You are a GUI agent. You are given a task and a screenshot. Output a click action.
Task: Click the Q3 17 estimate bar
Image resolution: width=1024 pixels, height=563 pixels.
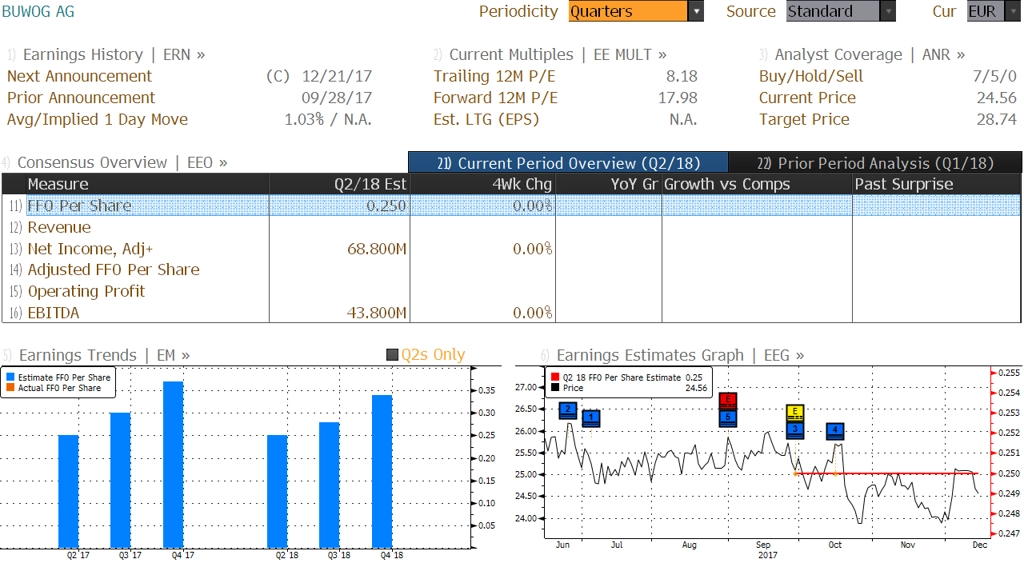[120, 480]
